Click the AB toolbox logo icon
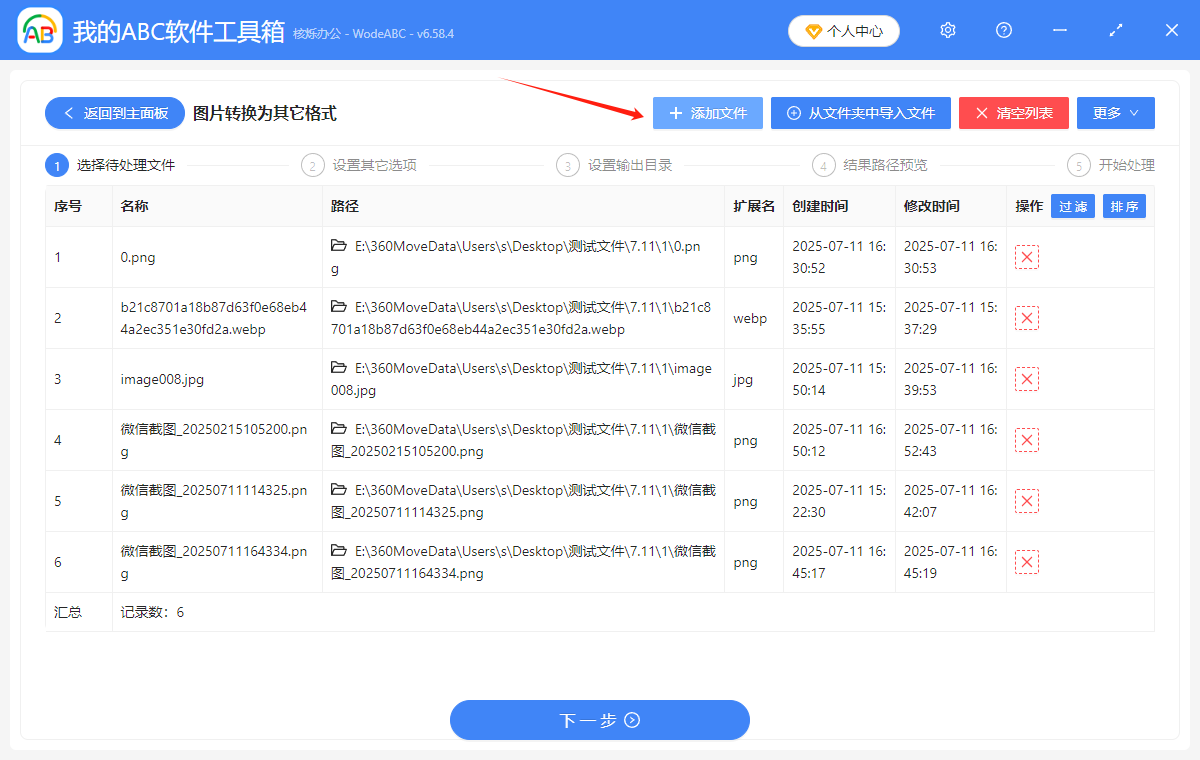The width and height of the screenshot is (1200, 760). tap(39, 30)
